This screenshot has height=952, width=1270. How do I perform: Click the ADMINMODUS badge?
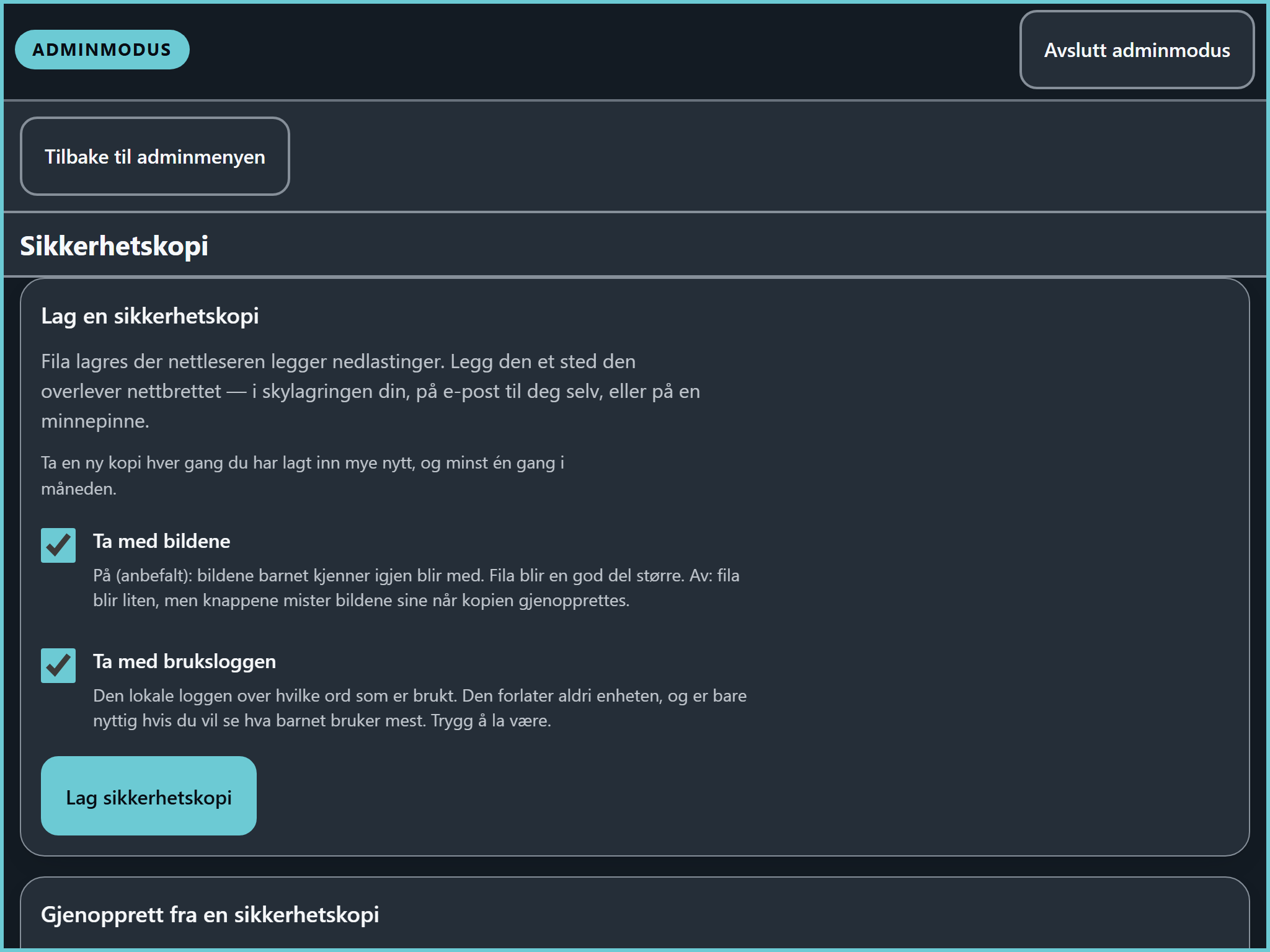(102, 50)
